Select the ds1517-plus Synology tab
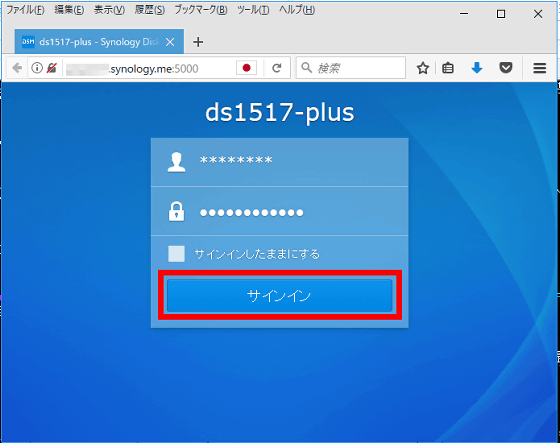This screenshot has height=443, width=560. (x=99, y=41)
